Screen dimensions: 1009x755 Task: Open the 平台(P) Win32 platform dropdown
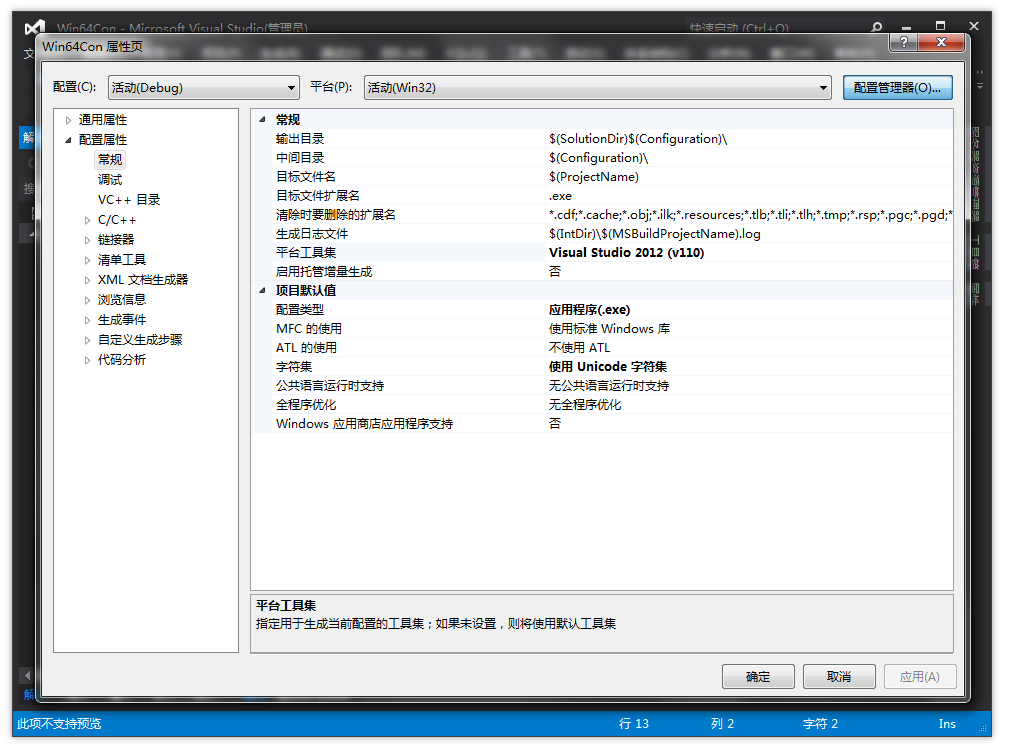coord(597,88)
